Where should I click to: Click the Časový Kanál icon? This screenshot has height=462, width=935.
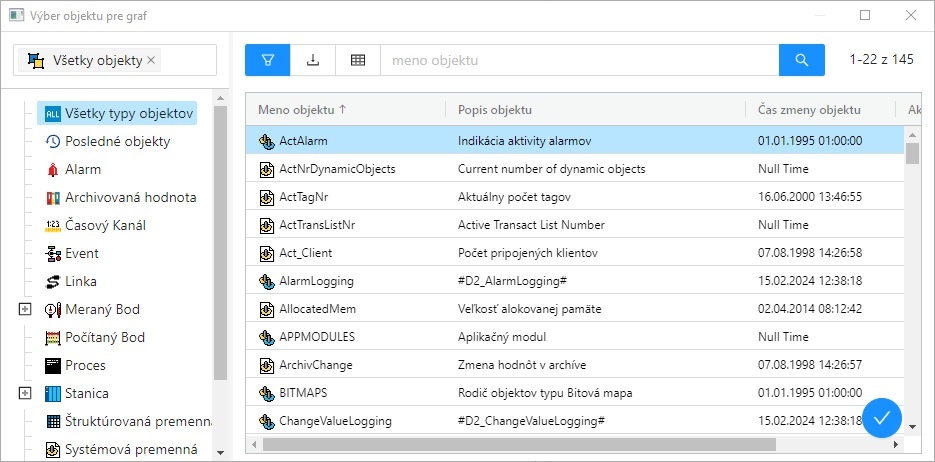coord(53,226)
